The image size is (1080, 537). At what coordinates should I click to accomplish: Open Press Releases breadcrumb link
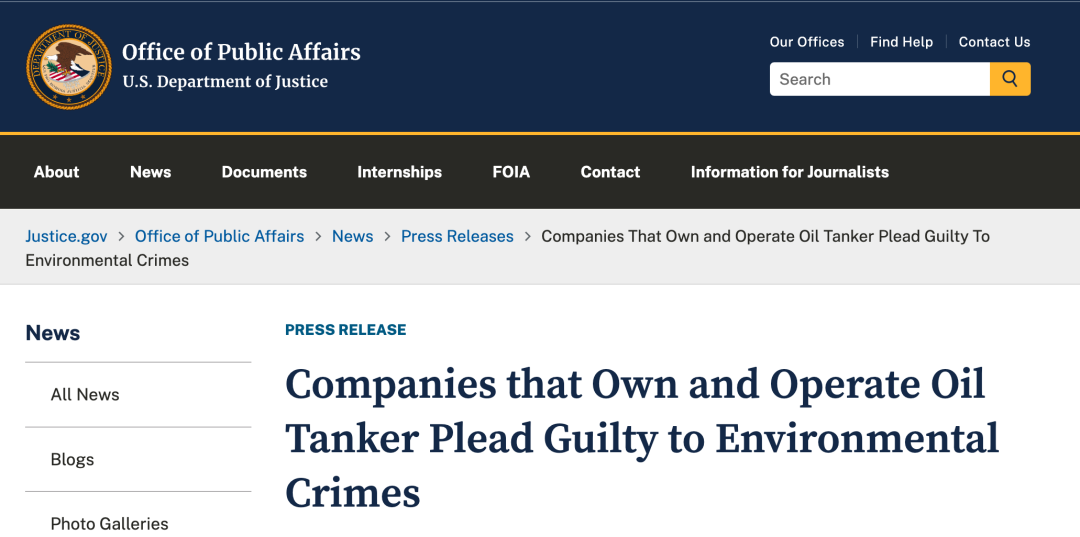click(x=457, y=236)
